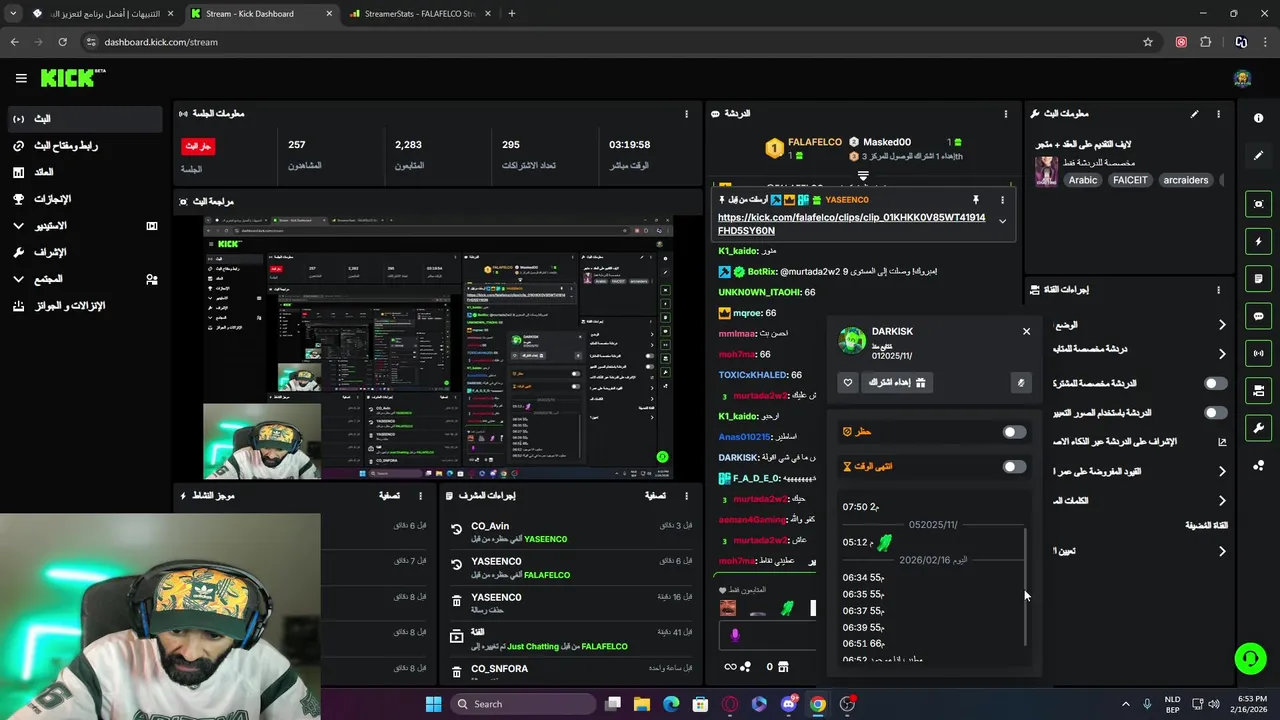The image size is (1280, 720).
Task: Click the moderator log document icon in the right toolbar
Action: pos(1258,279)
